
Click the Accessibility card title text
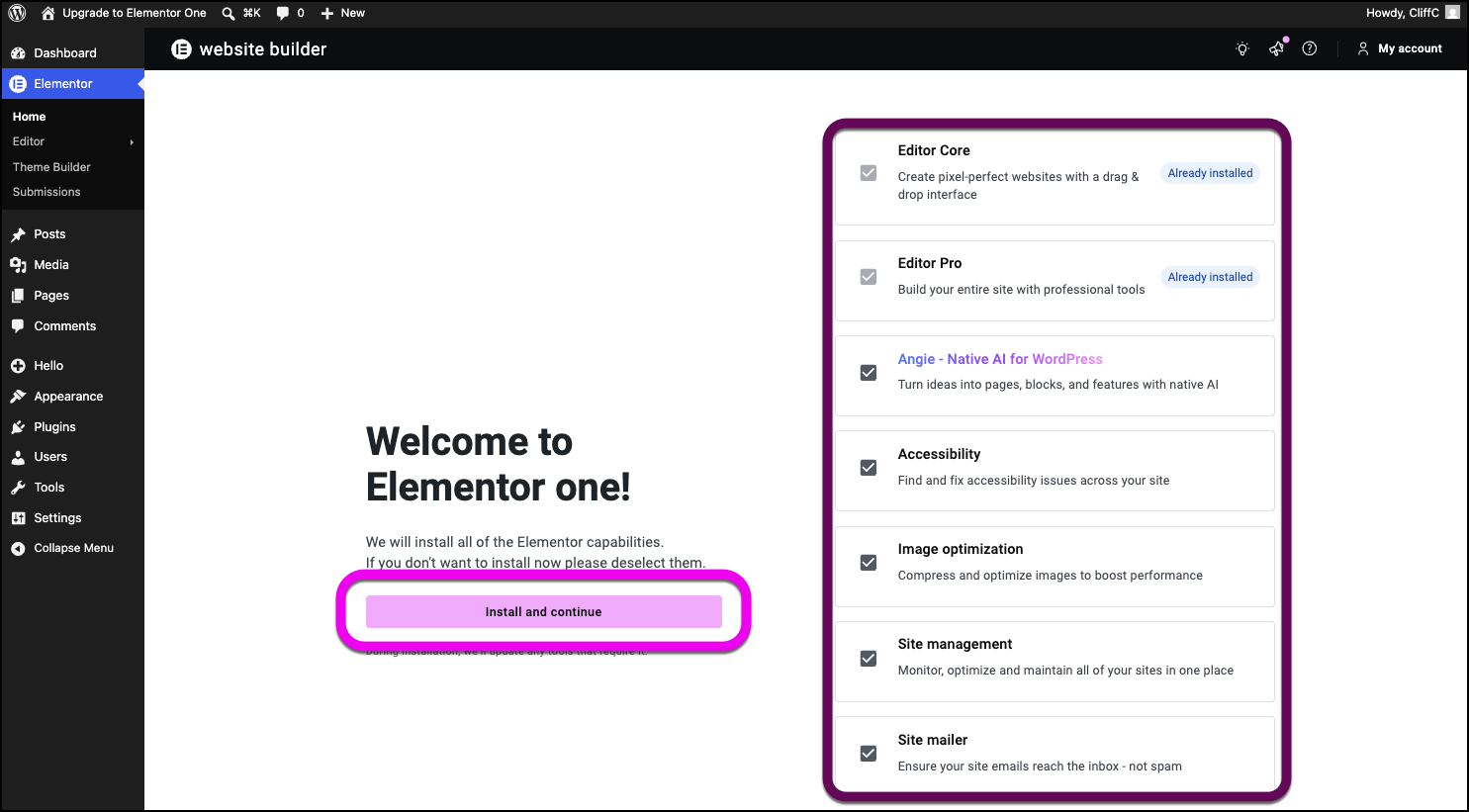[939, 454]
